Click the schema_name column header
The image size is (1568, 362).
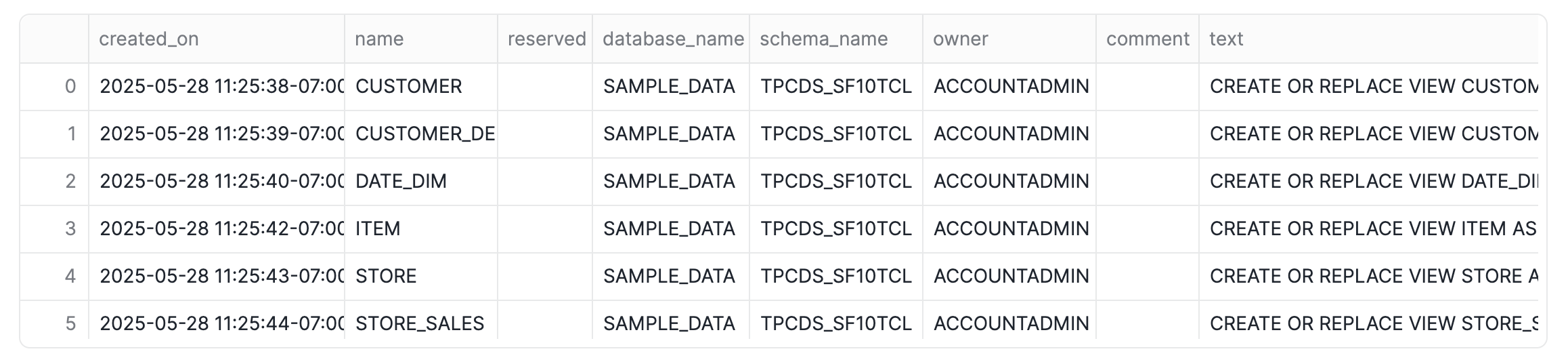click(836, 39)
